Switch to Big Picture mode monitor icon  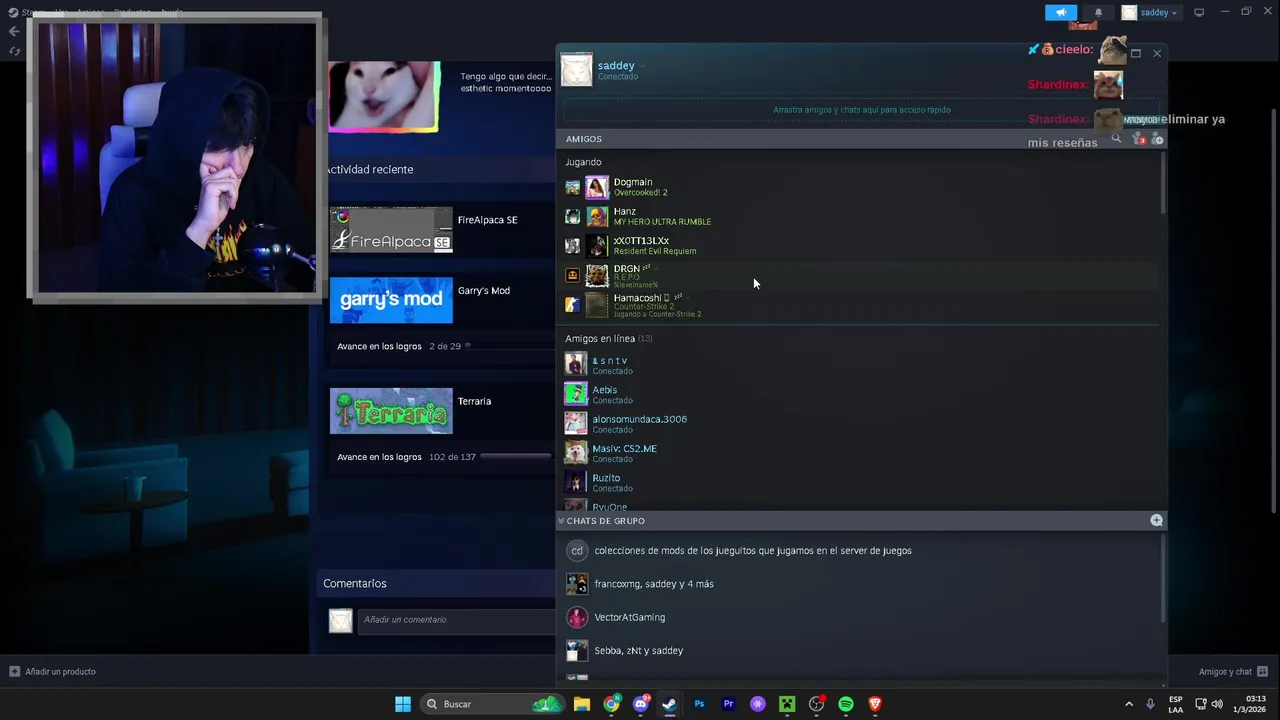[x=1199, y=12]
